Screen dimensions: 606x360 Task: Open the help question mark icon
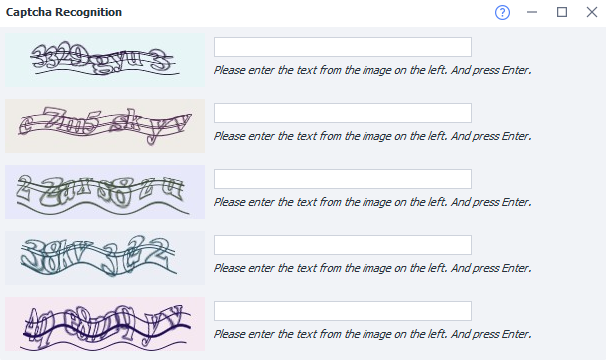point(502,12)
